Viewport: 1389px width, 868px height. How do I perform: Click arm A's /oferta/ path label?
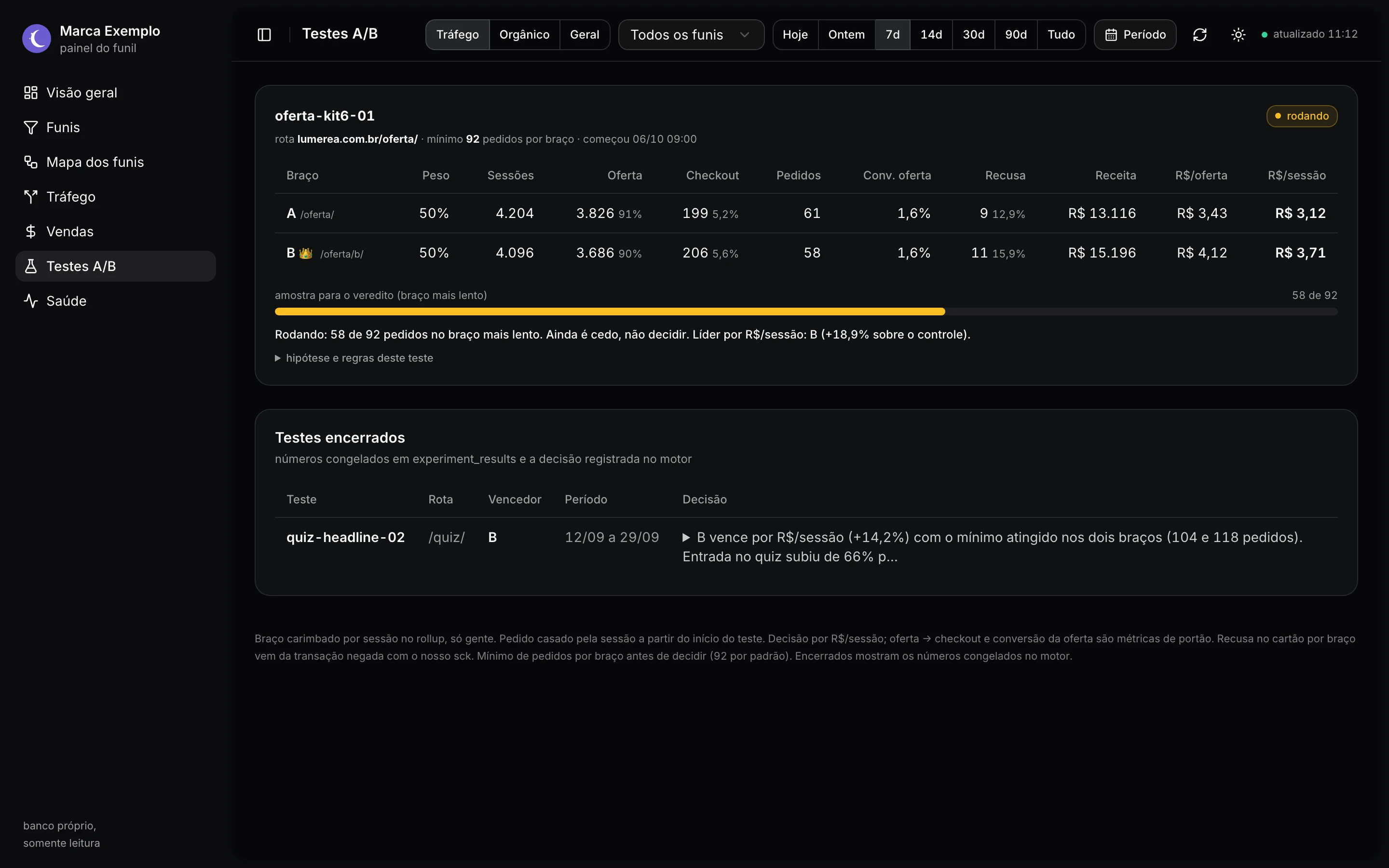[317, 215]
